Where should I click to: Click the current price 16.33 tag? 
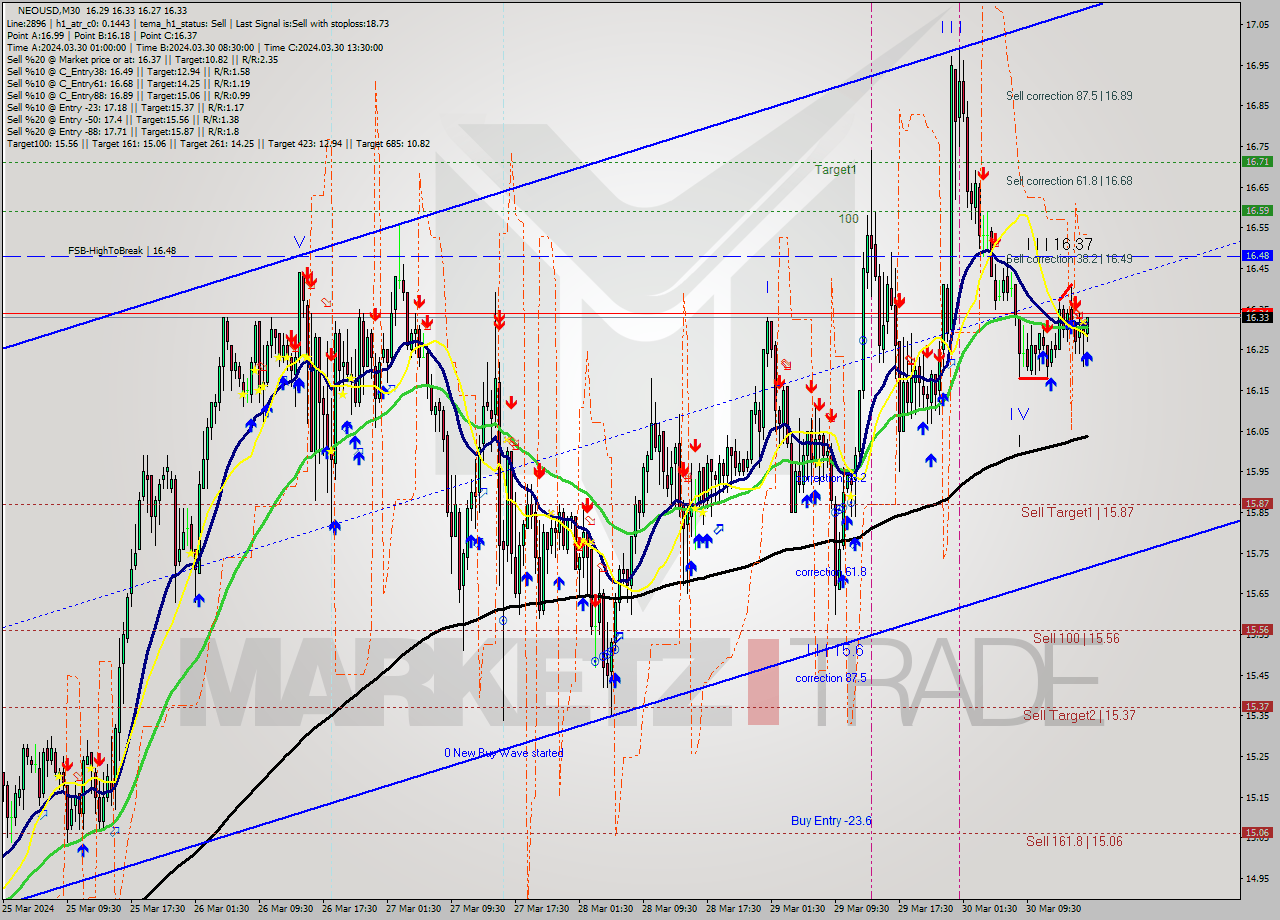point(1257,317)
